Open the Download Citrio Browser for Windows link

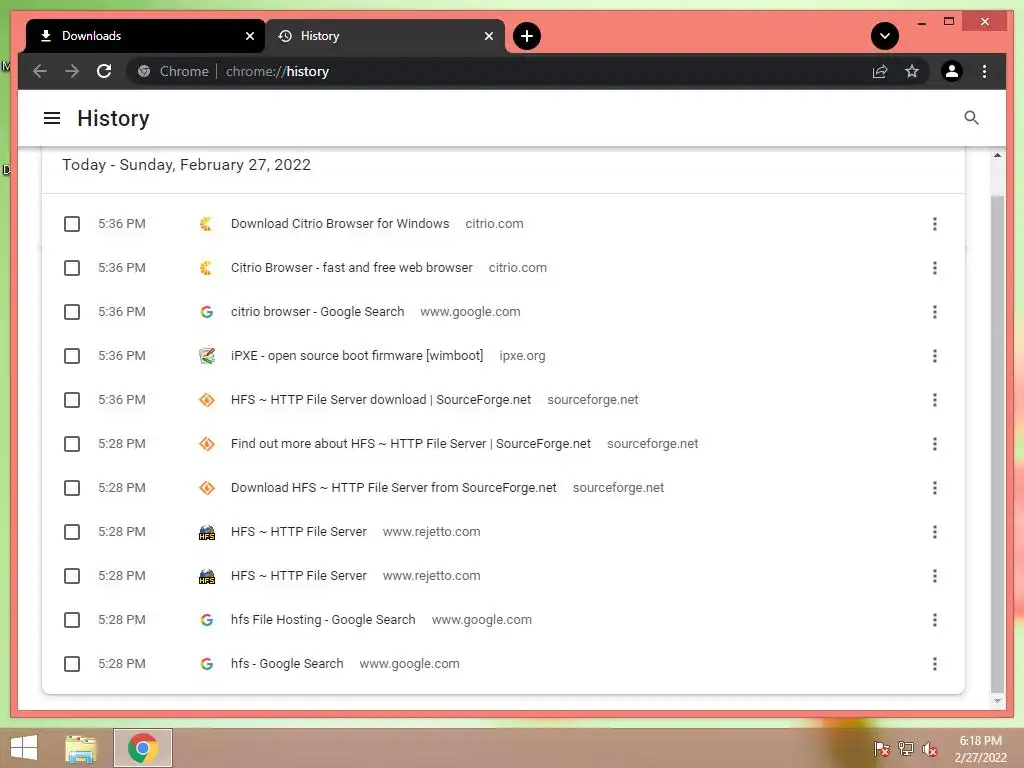(x=340, y=223)
